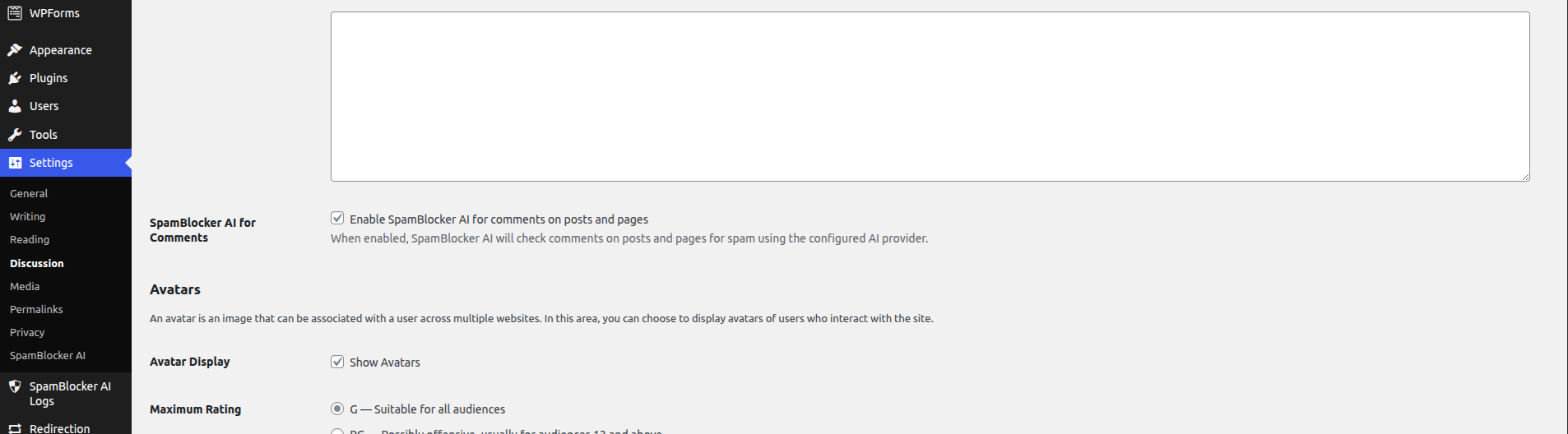The image size is (1568, 434).
Task: Click inside the large empty text area
Action: [930, 96]
